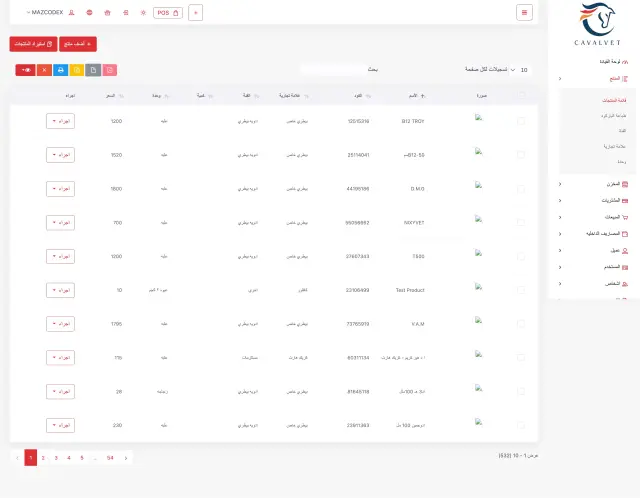Image resolution: width=640 pixels, height=498 pixels.
Task: Open action dropdown for Test Product row
Action: pyautogui.click(x=60, y=290)
